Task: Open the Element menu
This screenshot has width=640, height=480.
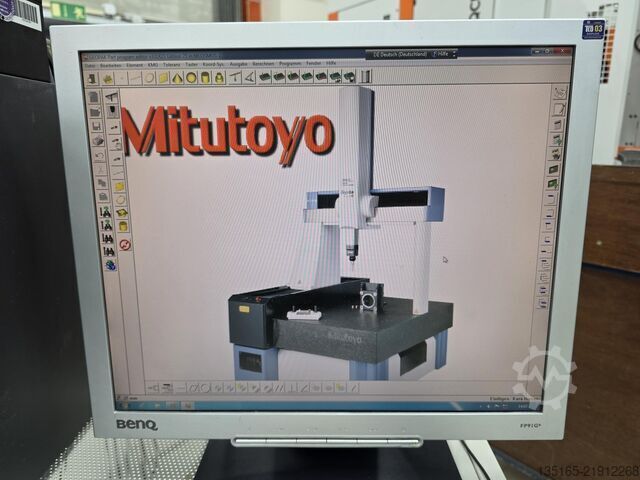Action: 135,65
